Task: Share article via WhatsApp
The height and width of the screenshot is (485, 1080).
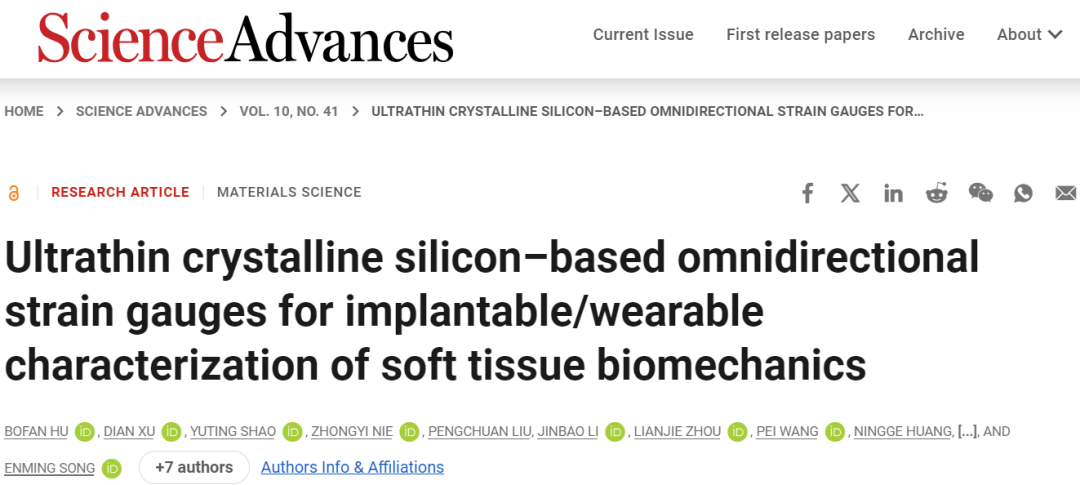Action: pos(1023,193)
